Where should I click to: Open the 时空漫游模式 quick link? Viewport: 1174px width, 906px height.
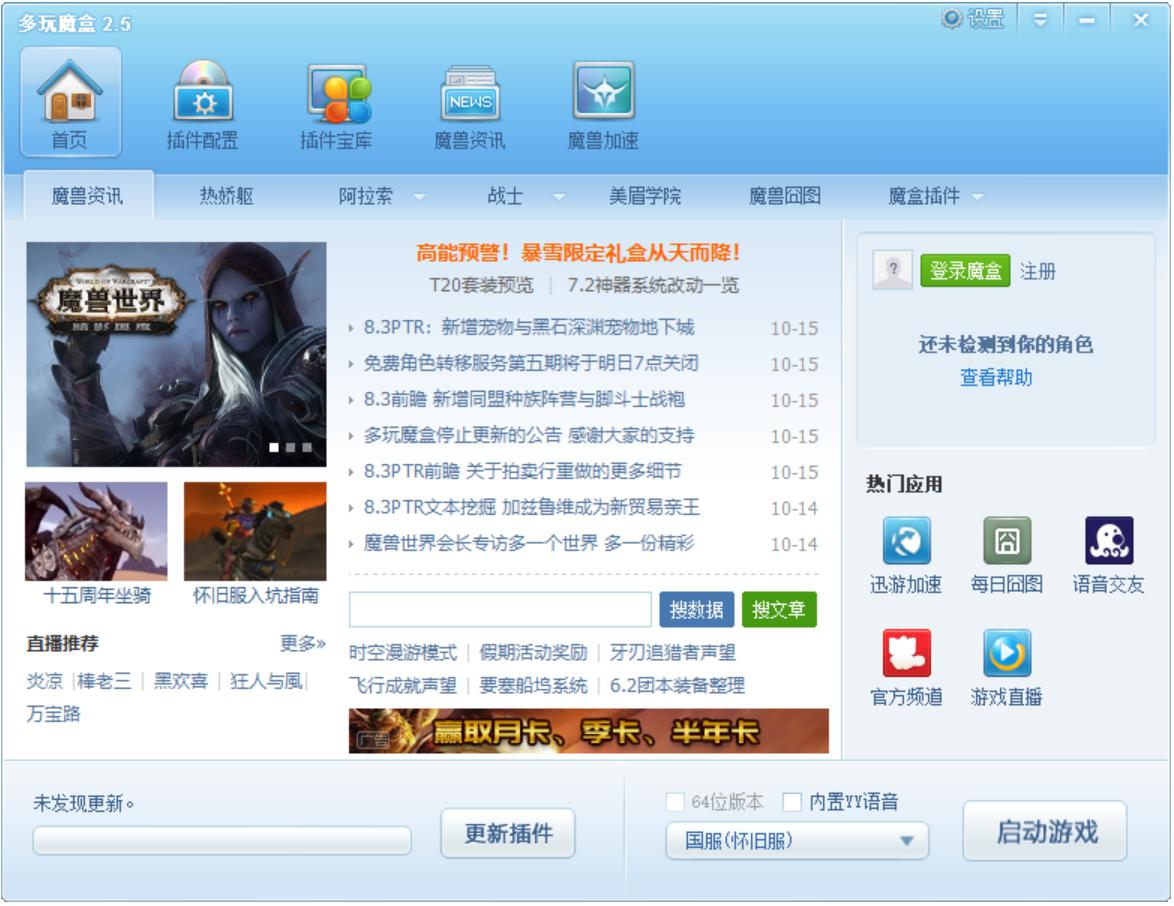click(403, 652)
